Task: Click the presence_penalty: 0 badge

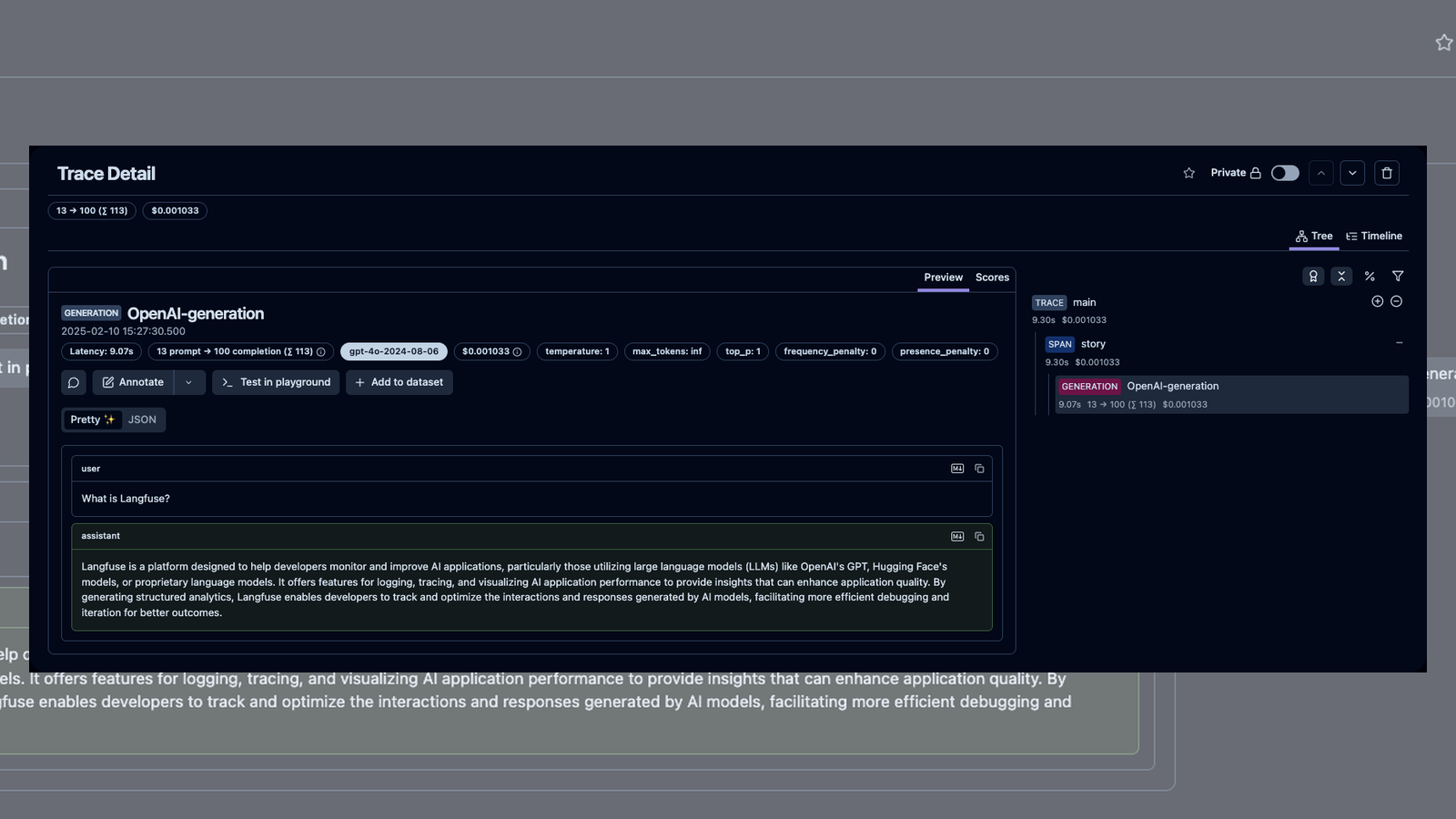Action: (x=945, y=351)
